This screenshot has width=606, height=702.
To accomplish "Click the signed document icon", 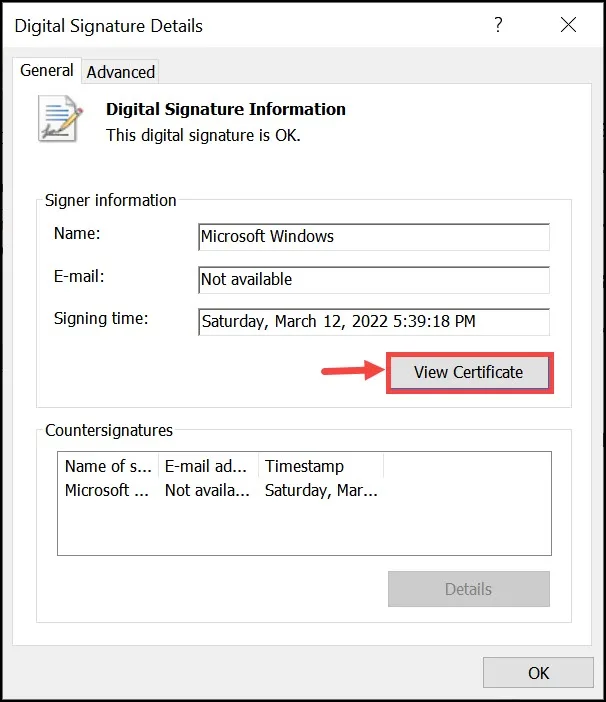I will point(60,119).
